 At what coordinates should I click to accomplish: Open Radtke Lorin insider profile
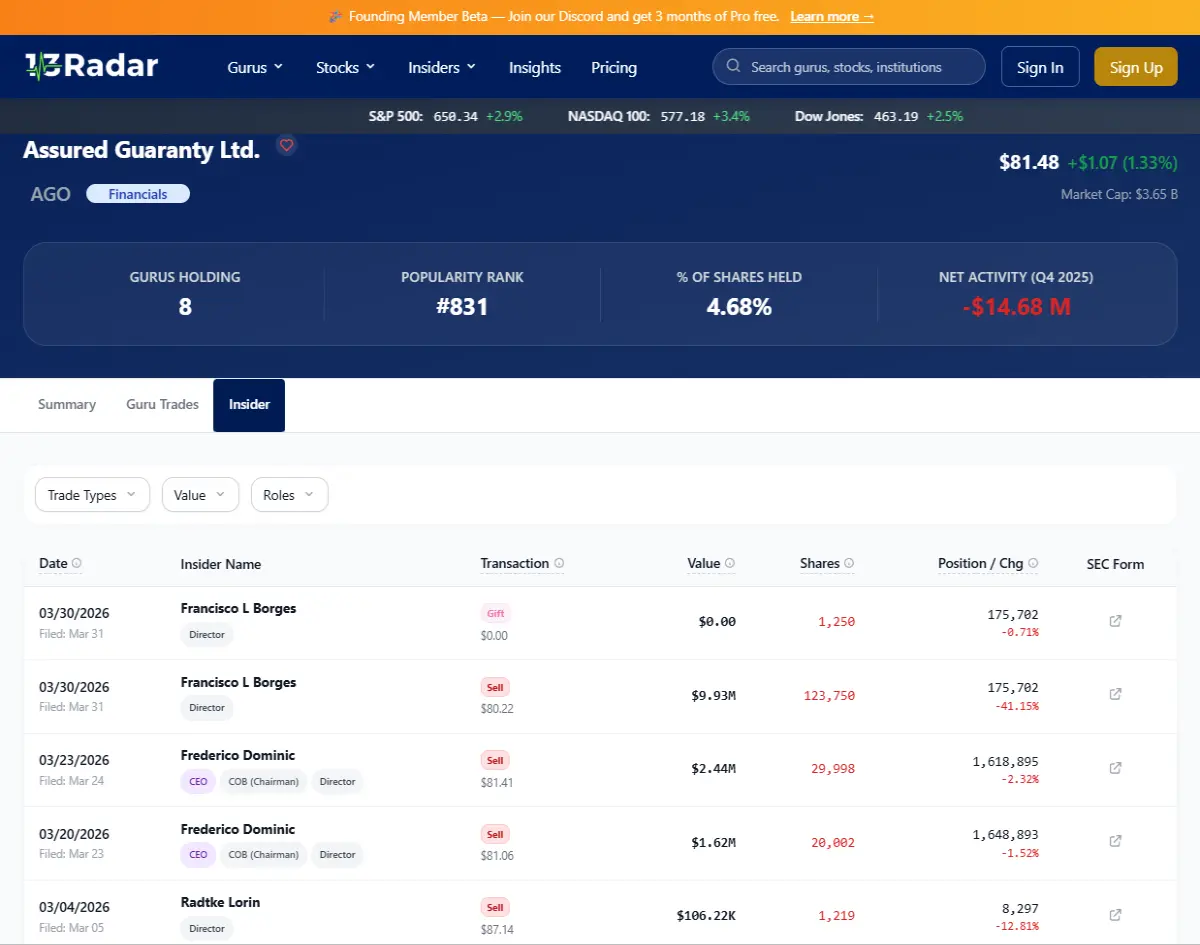pyautogui.click(x=220, y=902)
